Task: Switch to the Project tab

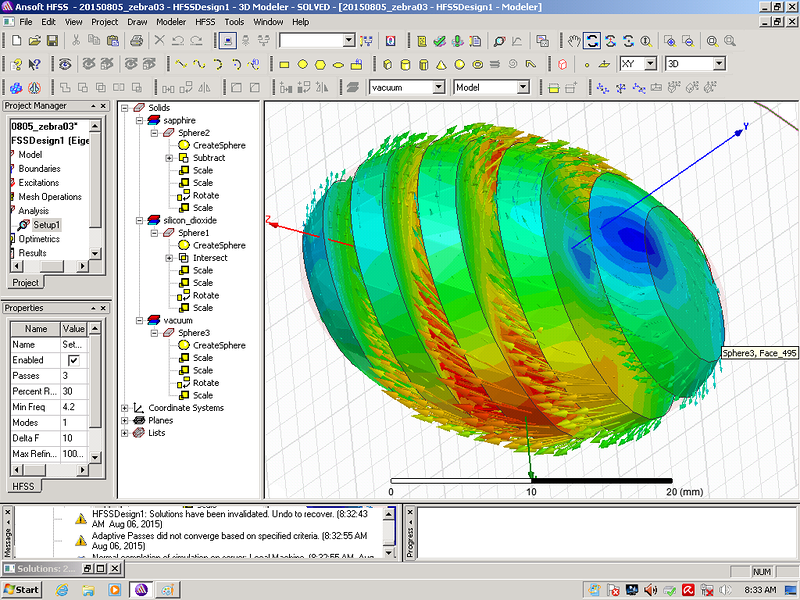Action: coord(26,283)
